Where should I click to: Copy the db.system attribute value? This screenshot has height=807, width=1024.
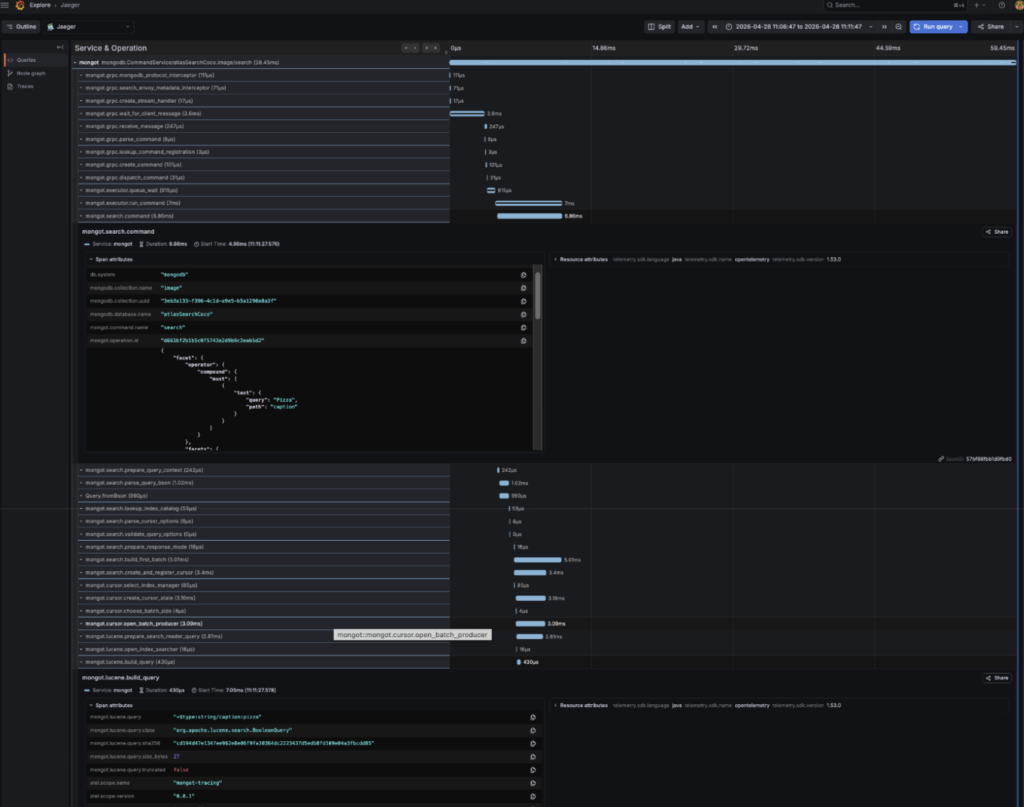coord(523,275)
